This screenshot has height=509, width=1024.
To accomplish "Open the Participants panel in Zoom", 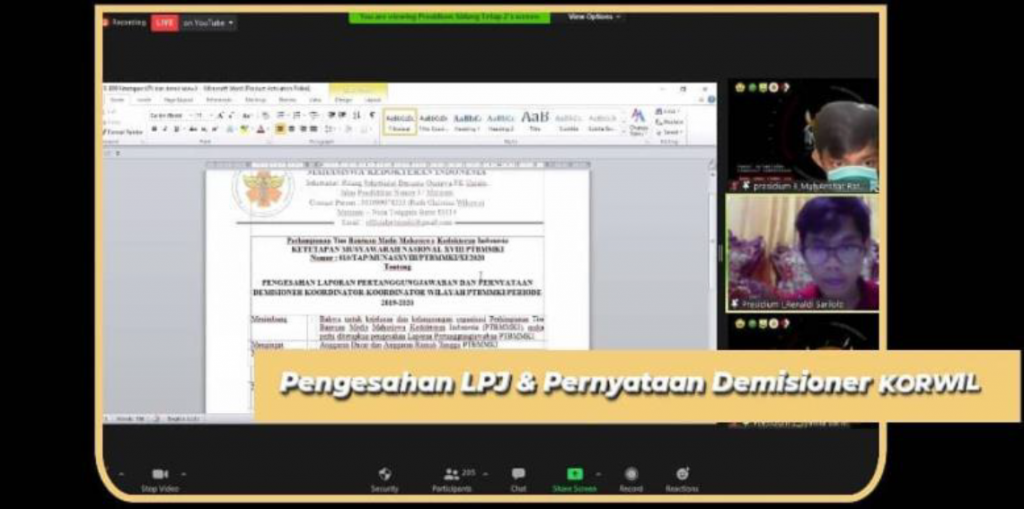I will click(451, 479).
